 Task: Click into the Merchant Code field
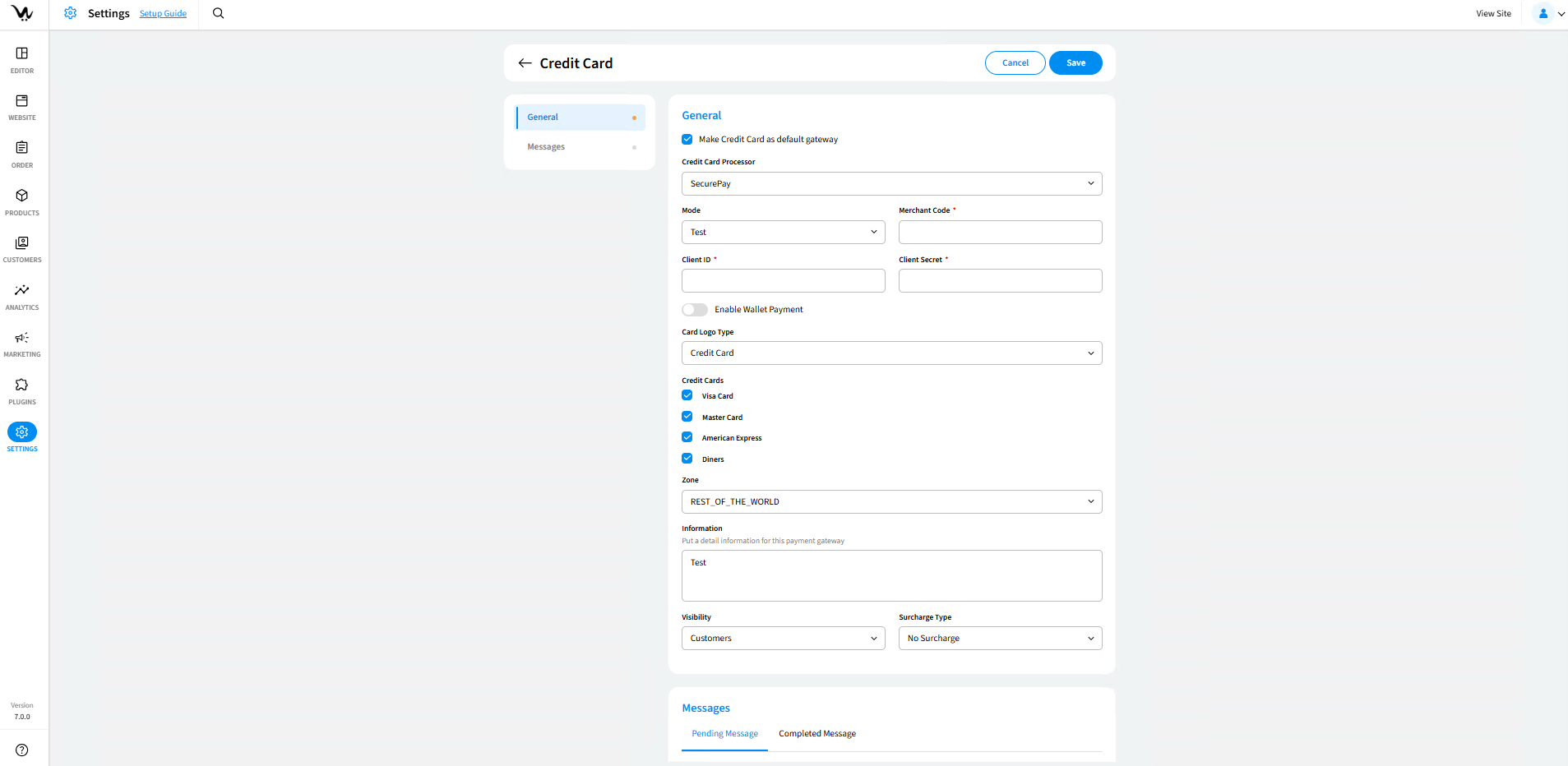pyautogui.click(x=1000, y=233)
